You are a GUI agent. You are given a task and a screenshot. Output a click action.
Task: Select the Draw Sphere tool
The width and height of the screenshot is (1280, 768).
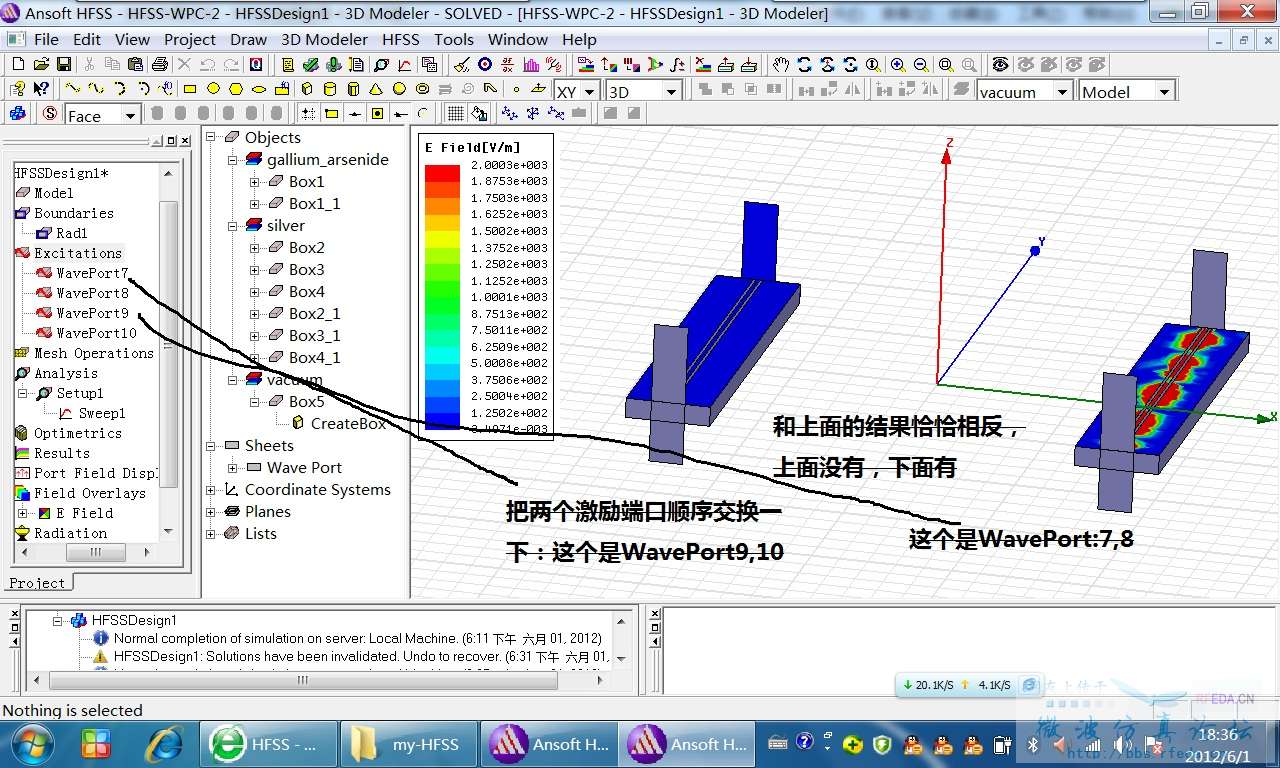pos(399,89)
